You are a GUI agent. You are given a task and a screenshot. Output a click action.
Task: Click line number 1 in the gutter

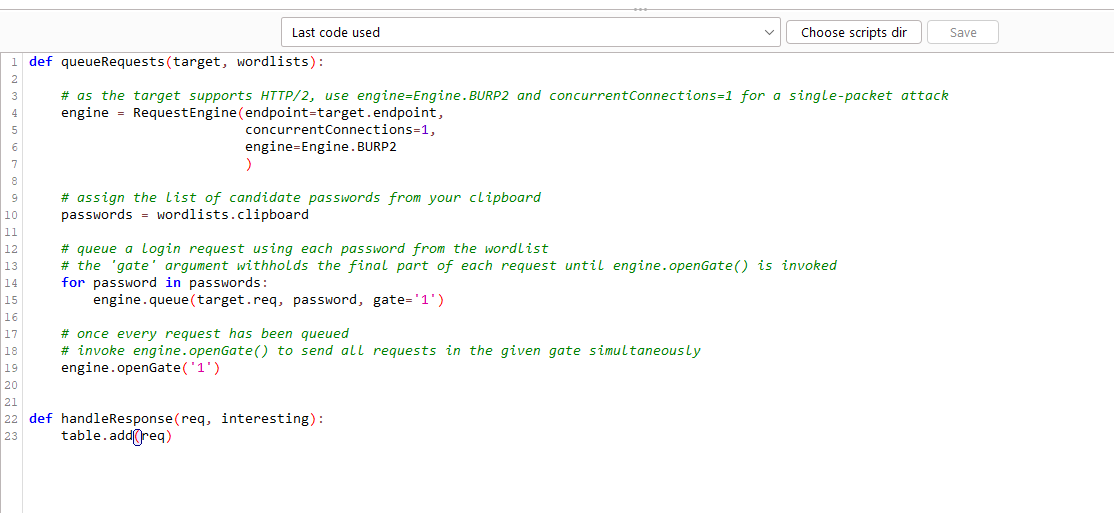click(x=14, y=61)
